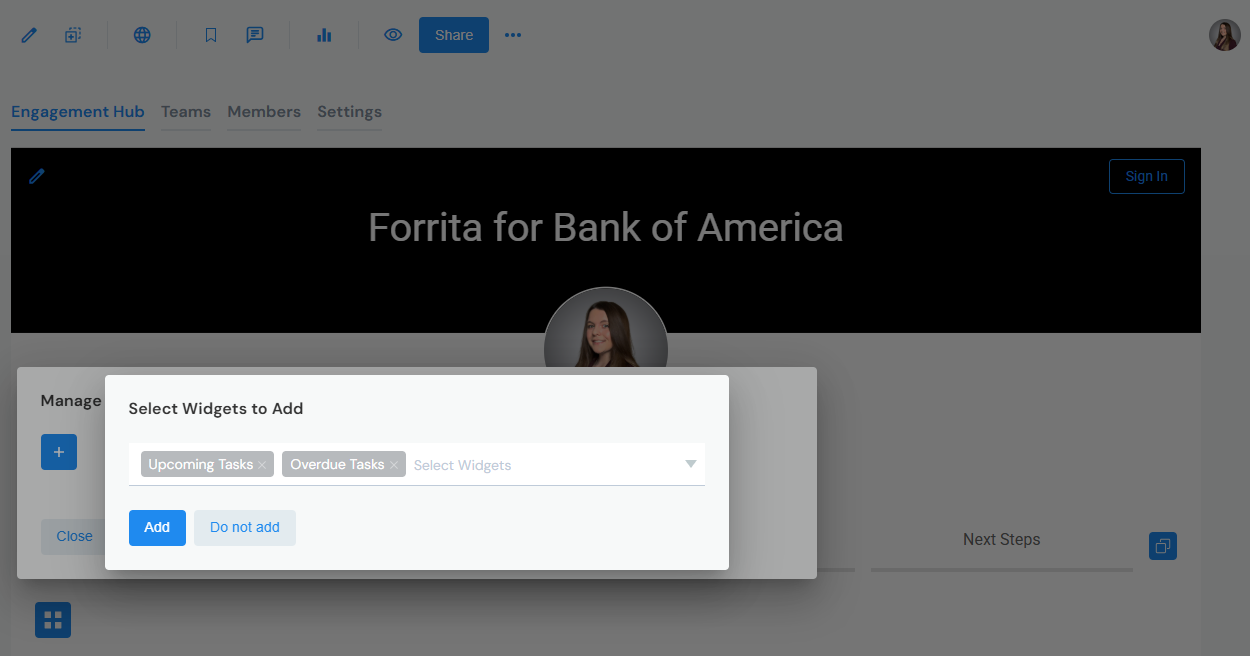Click the Forrita for Bank of America title
Screen dimensions: 1250x656
606,228
